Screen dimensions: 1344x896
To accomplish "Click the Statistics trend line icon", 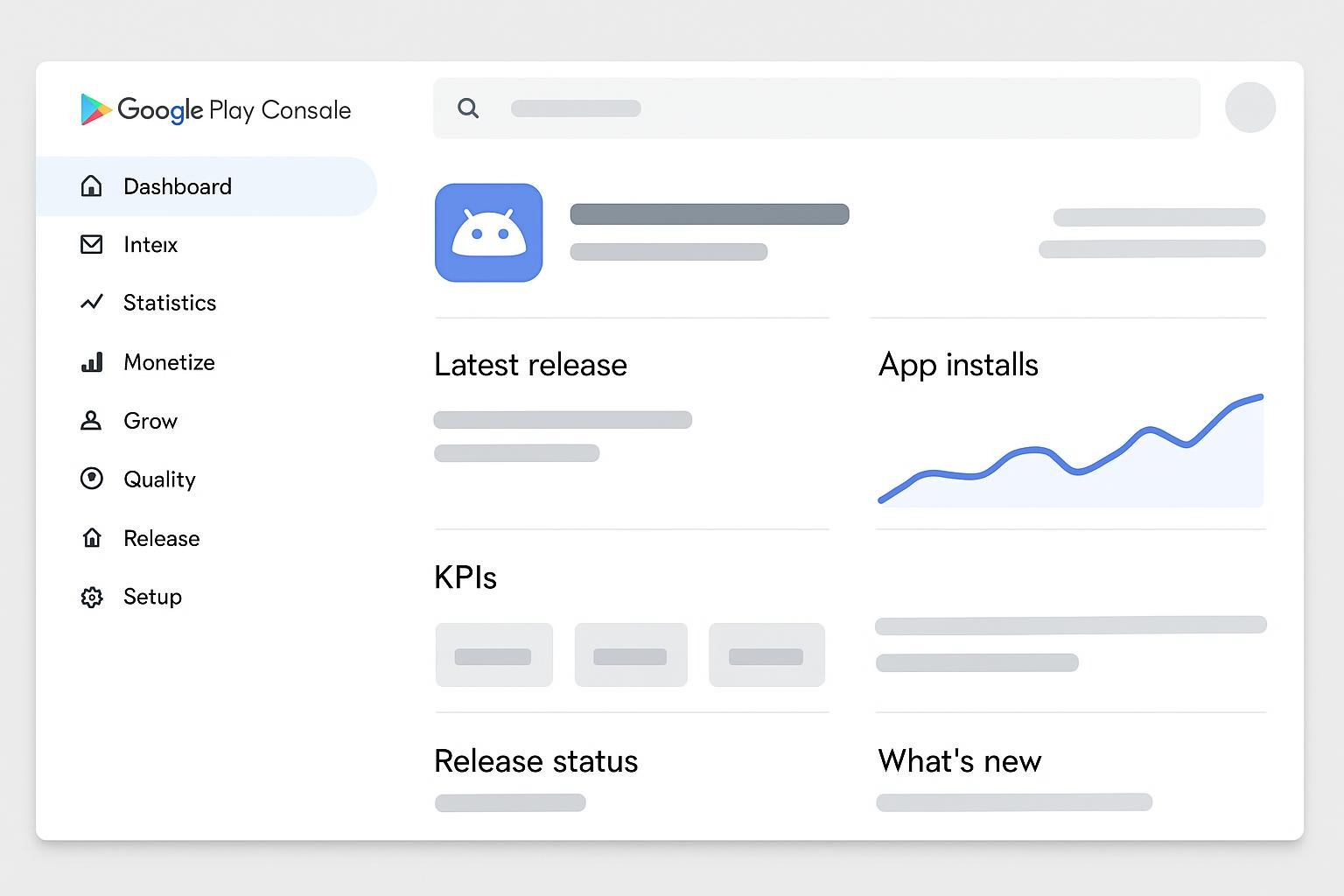I will [x=92, y=303].
